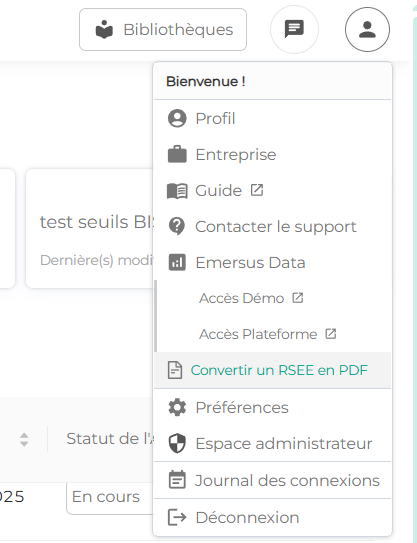The width and height of the screenshot is (417, 543).
Task: Click the Profil person icon
Action: (177, 118)
